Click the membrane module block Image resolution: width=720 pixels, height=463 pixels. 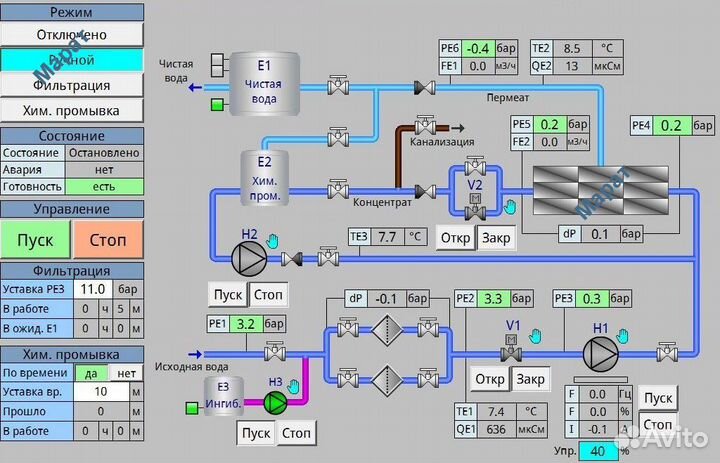pos(580,190)
